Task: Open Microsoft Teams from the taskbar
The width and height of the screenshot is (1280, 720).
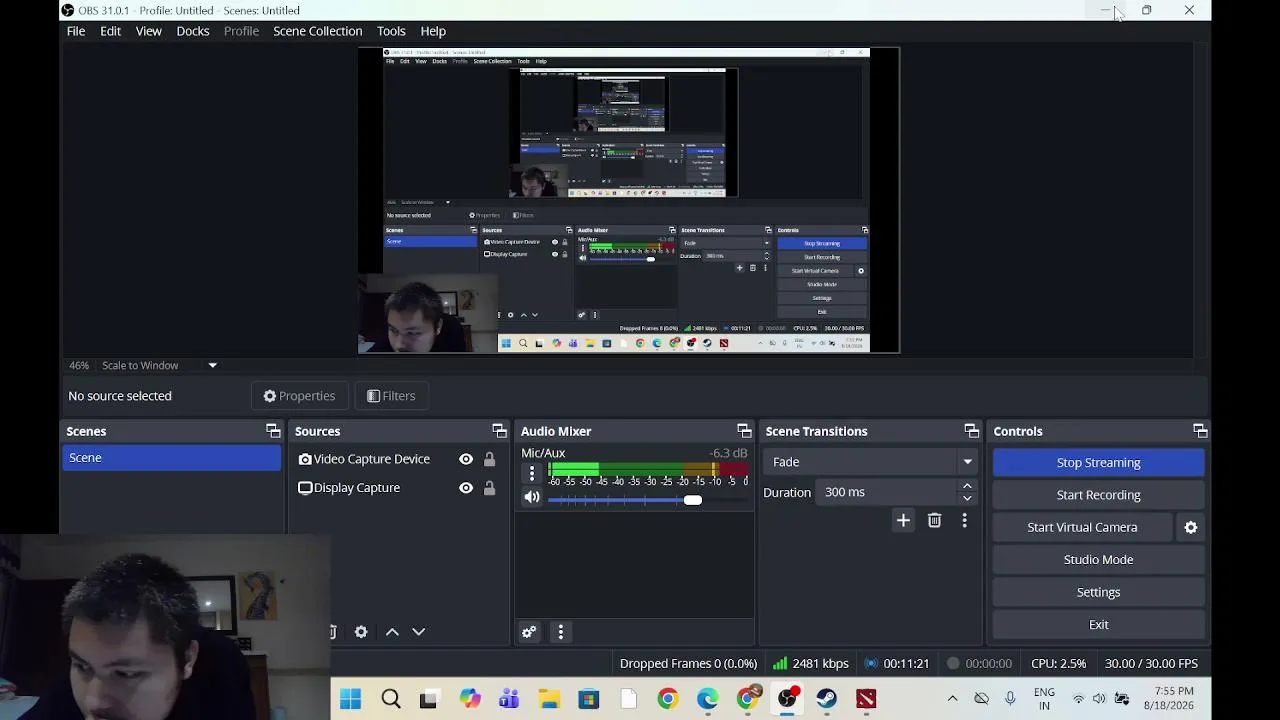Action: click(509, 699)
